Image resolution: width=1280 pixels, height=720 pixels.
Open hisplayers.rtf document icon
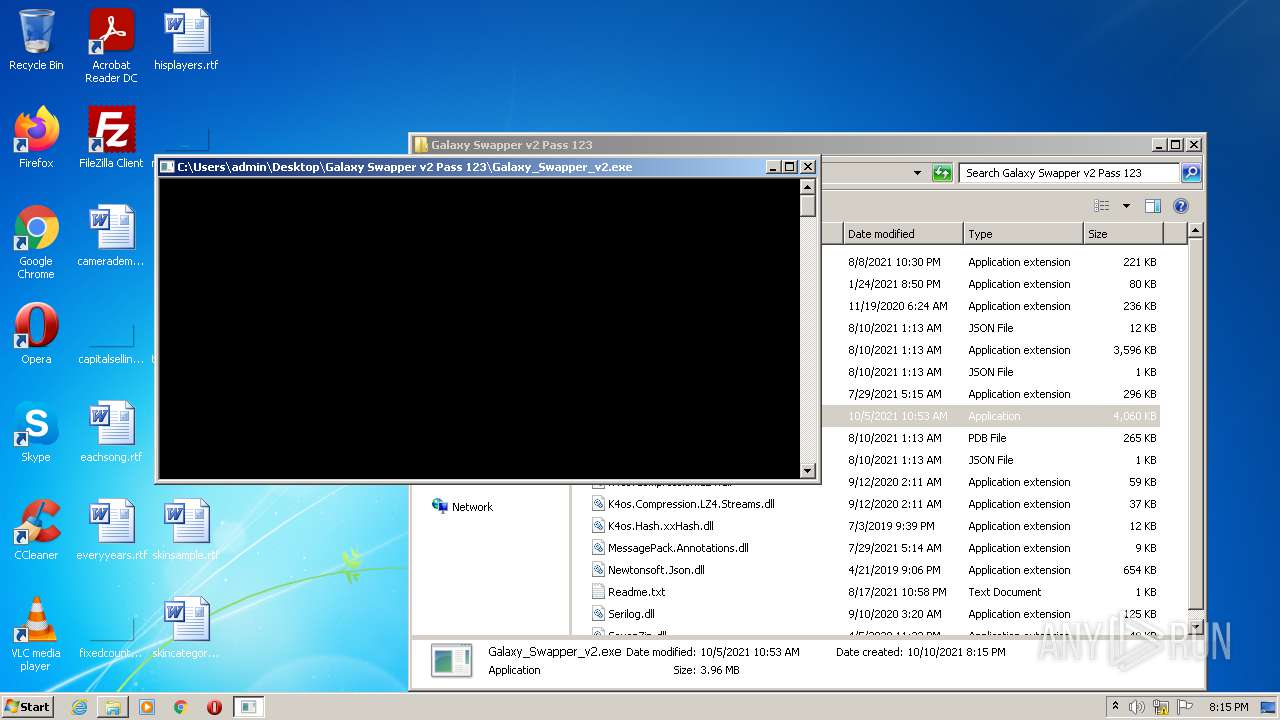(186, 40)
